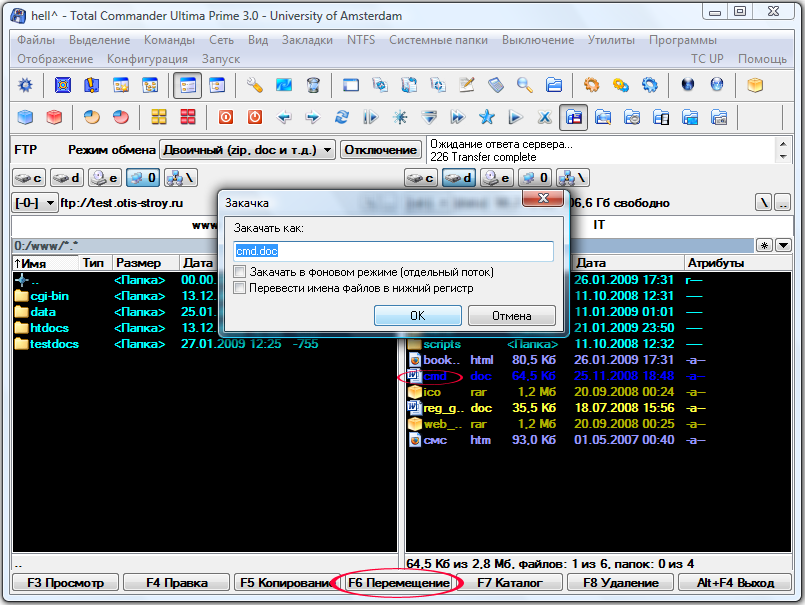805x605 pixels.
Task: Open the Помощь menu
Action: (x=762, y=59)
